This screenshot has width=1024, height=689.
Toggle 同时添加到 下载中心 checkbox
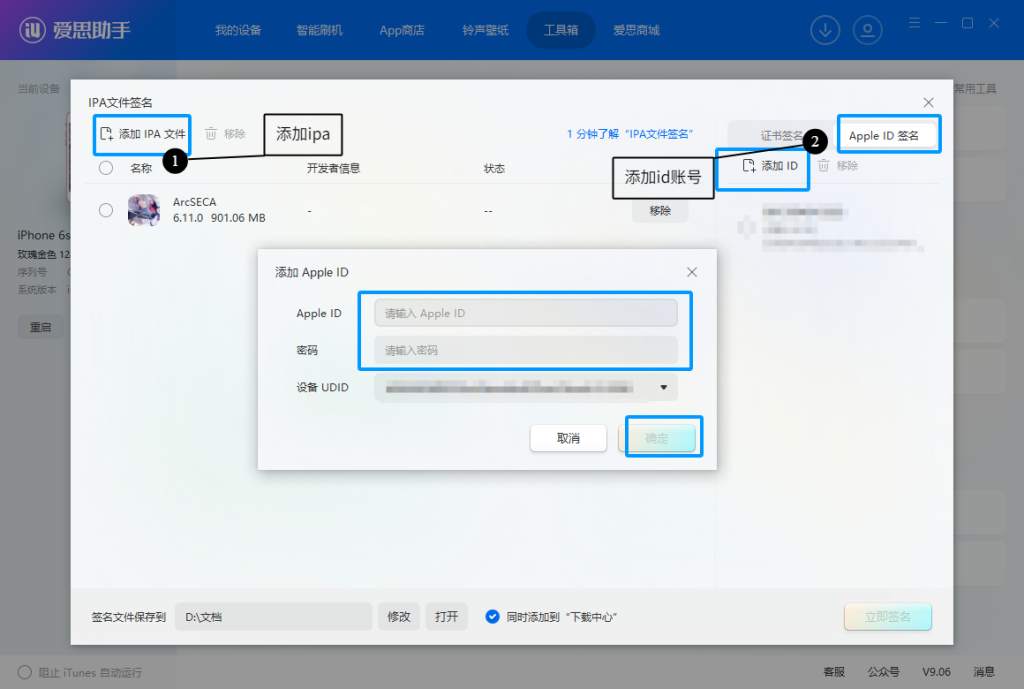click(x=492, y=617)
